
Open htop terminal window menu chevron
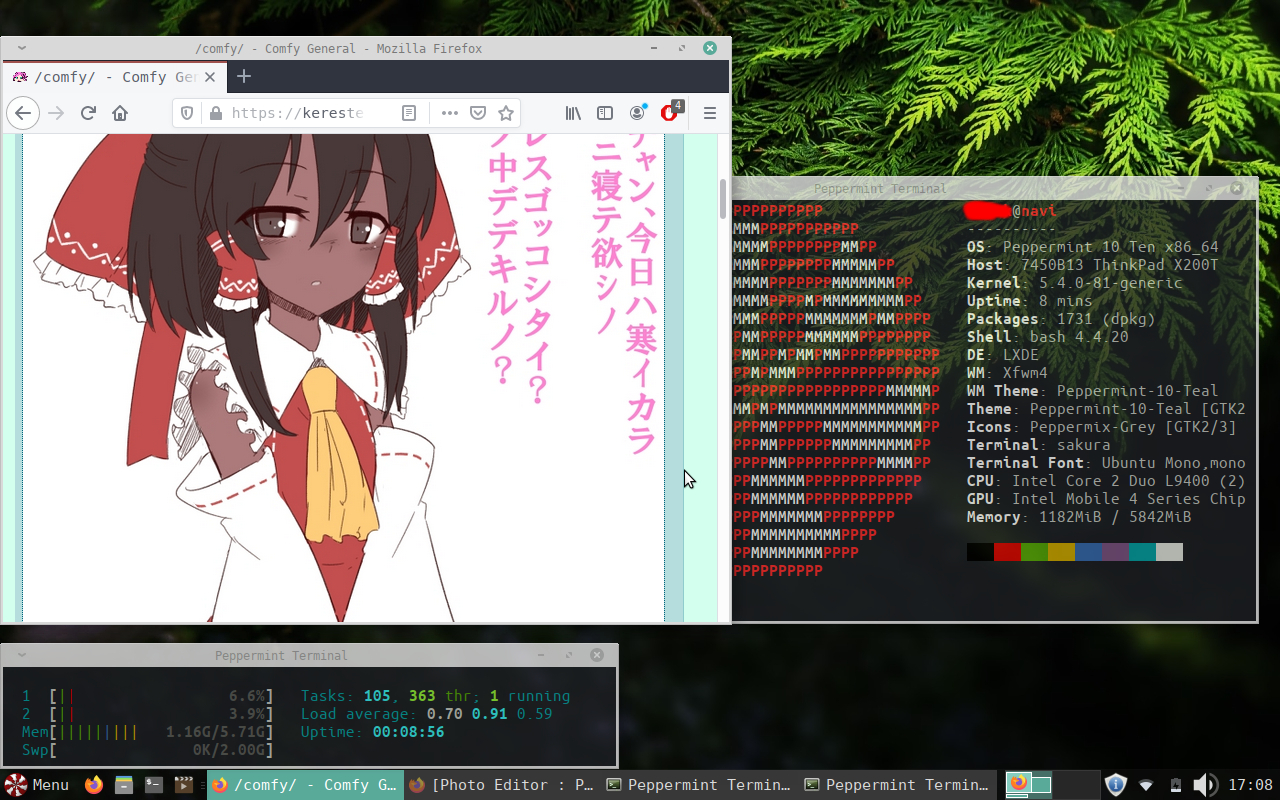tap(22, 655)
